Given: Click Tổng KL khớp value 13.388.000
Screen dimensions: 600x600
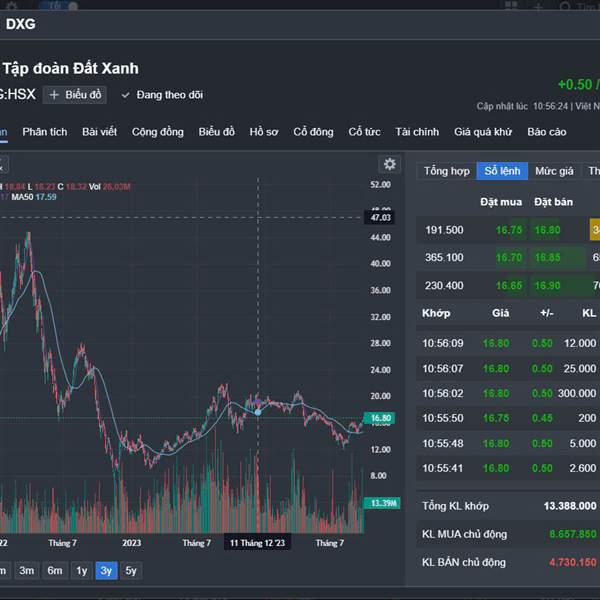Looking at the screenshot, I should pyautogui.click(x=570, y=506).
